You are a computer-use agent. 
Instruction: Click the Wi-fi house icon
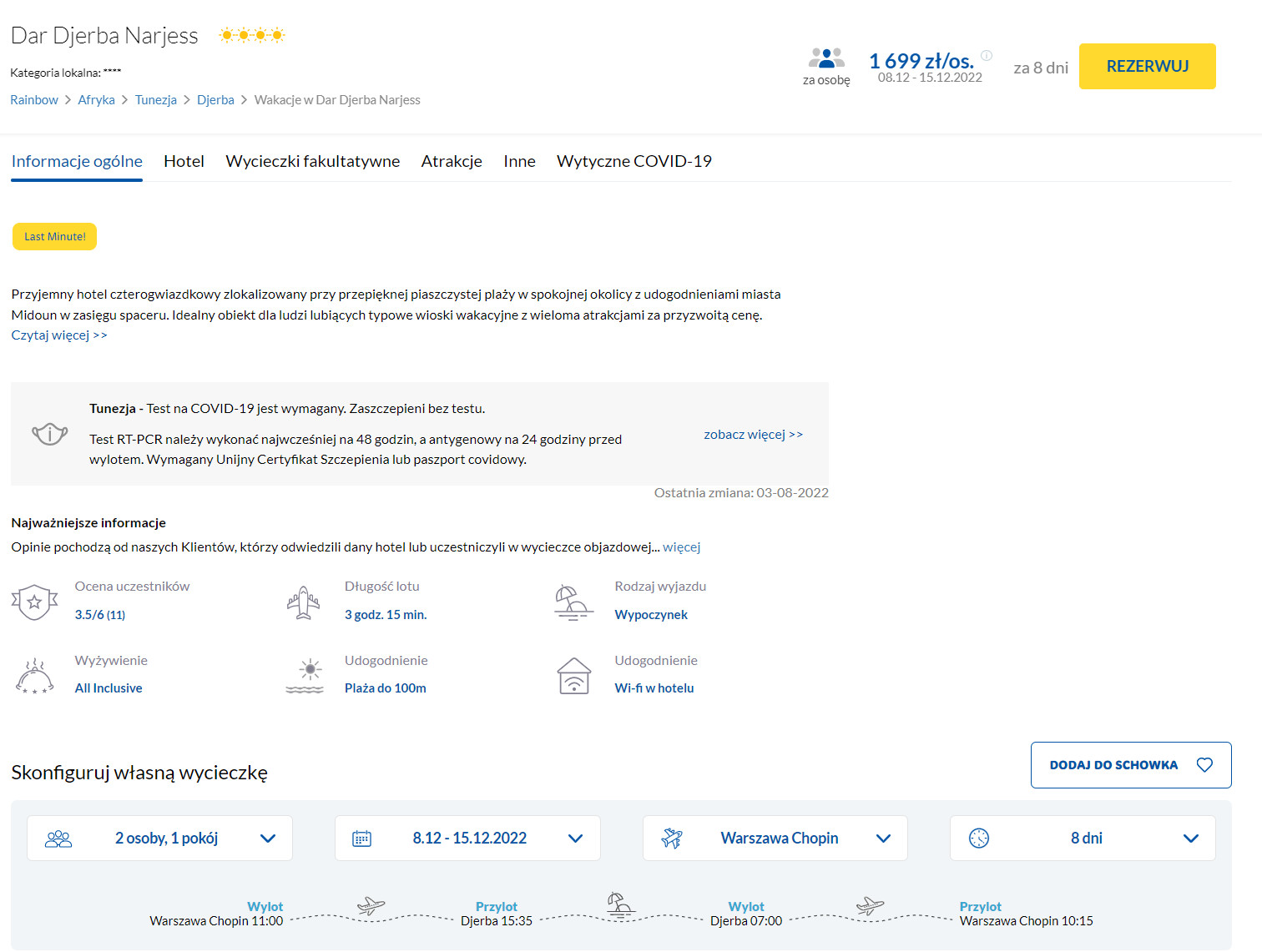coord(573,676)
